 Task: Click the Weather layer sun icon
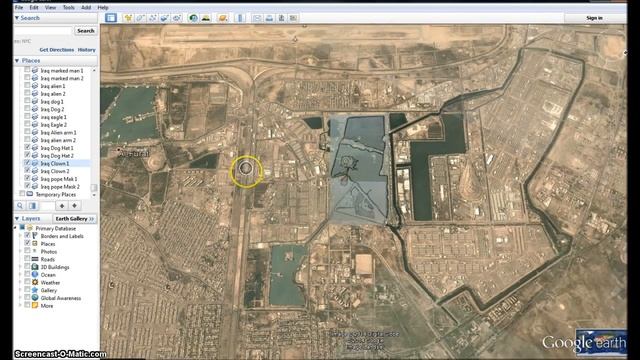tap(35, 282)
